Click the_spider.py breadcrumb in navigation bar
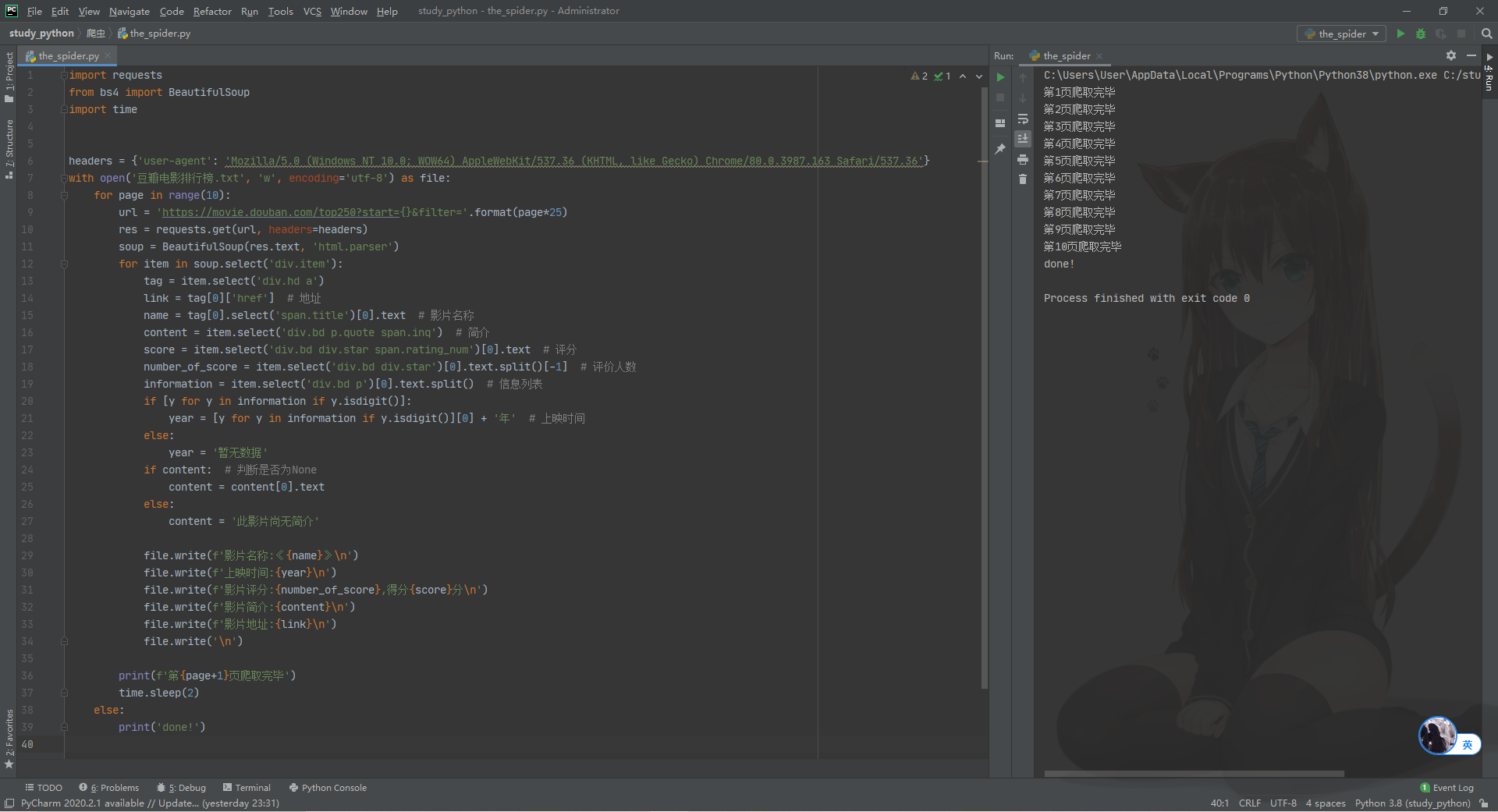The width and height of the screenshot is (1498, 812). point(154,33)
